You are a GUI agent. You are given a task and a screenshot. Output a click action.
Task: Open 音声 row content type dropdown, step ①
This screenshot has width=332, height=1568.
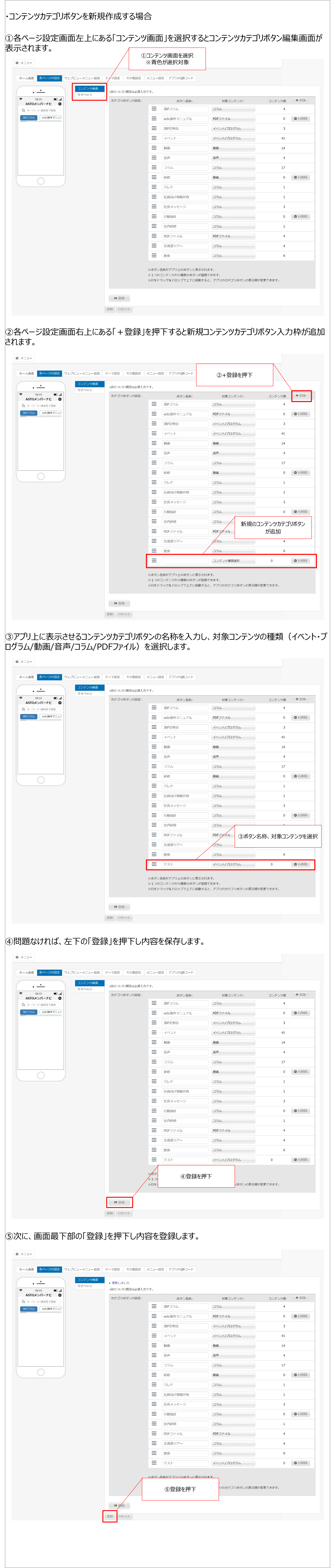tap(233, 158)
